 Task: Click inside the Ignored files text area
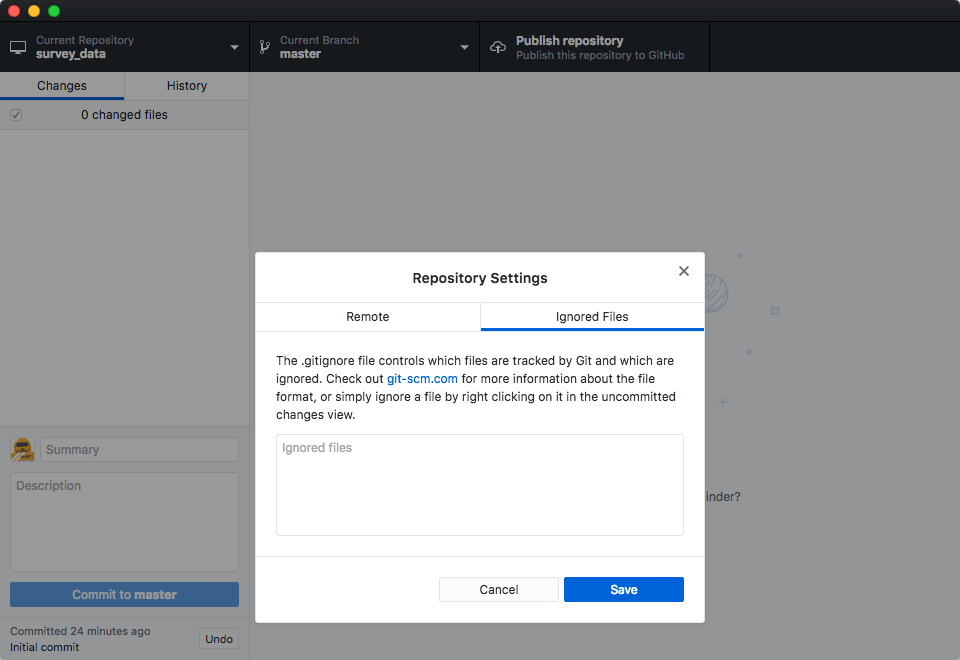[x=479, y=485]
